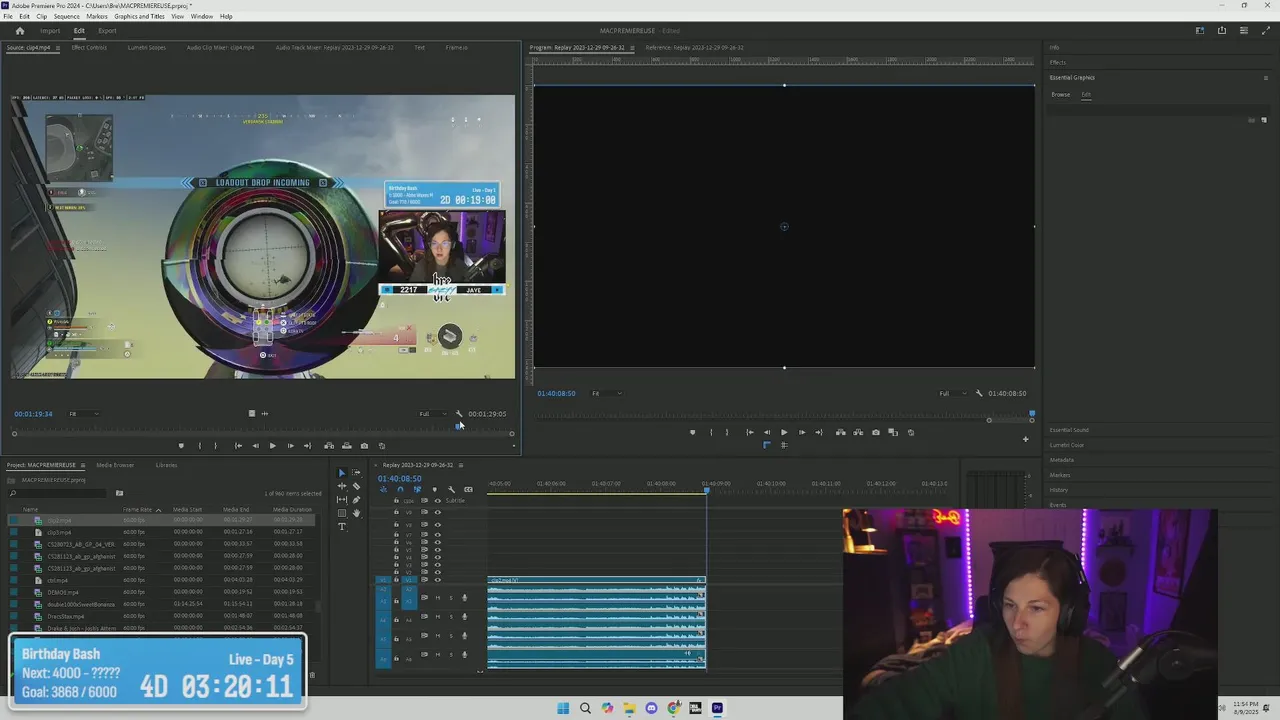Select the Rectangle tool
This screenshot has width=1280, height=720.
tap(342, 513)
